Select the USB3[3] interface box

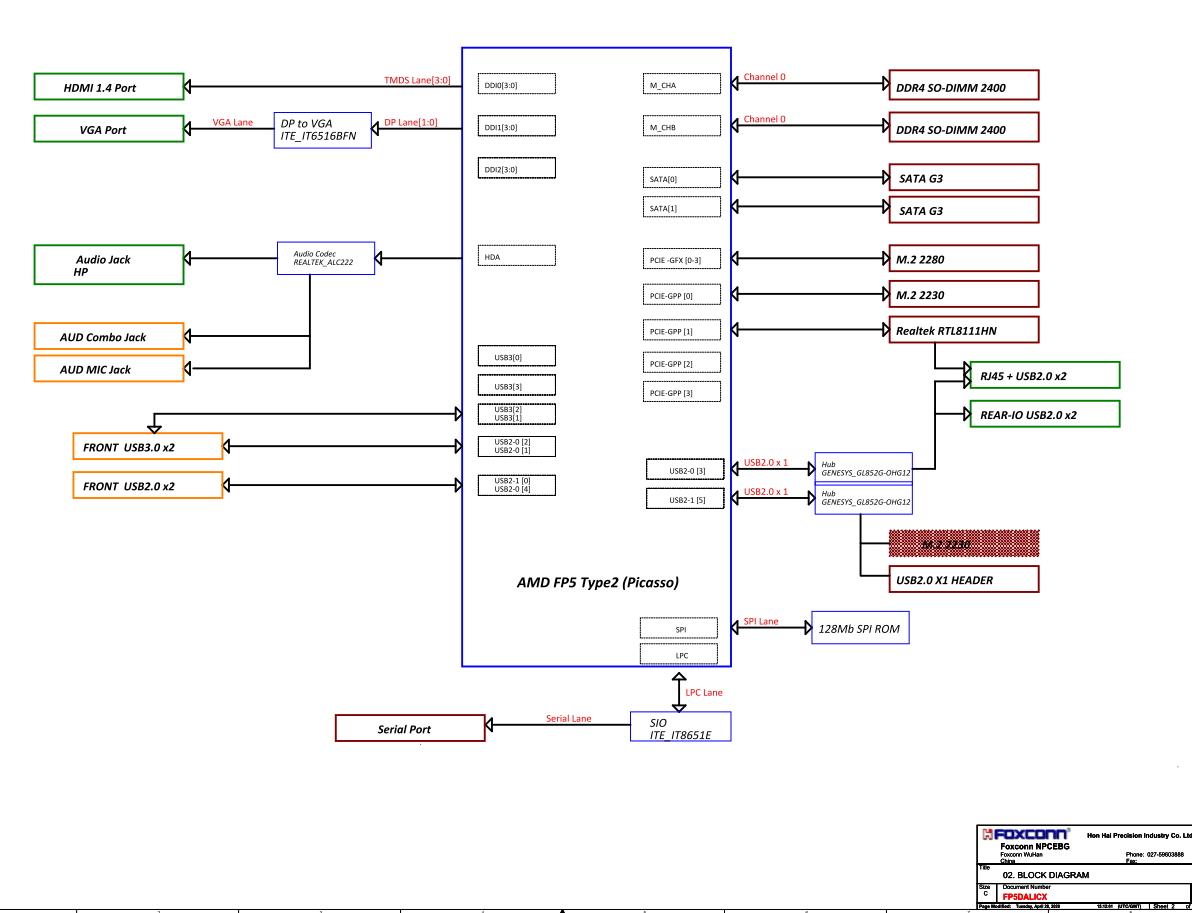coord(516,385)
